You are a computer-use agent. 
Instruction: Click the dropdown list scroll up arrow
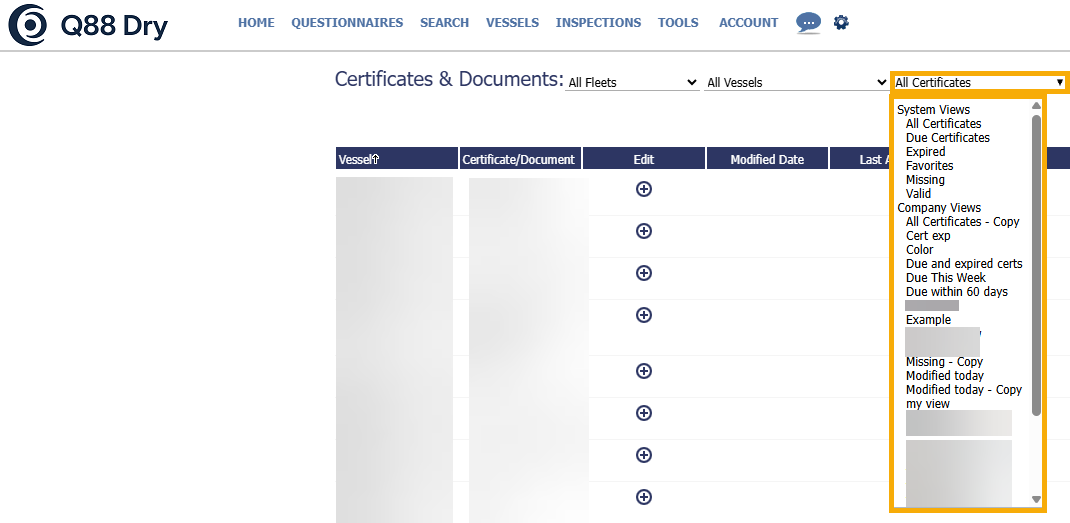pos(1037,105)
